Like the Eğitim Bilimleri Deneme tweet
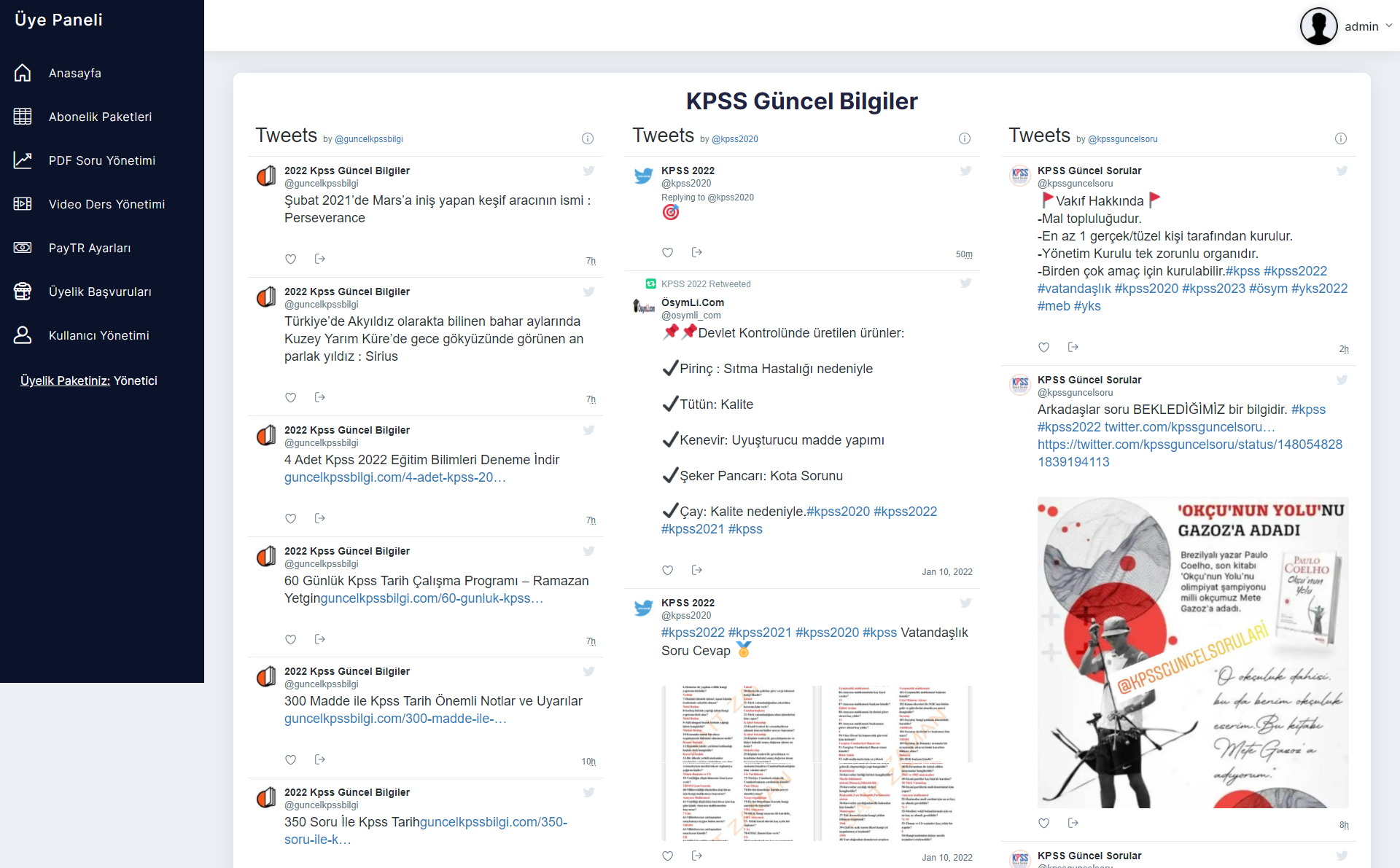This screenshot has height=868, width=1400. tap(291, 518)
